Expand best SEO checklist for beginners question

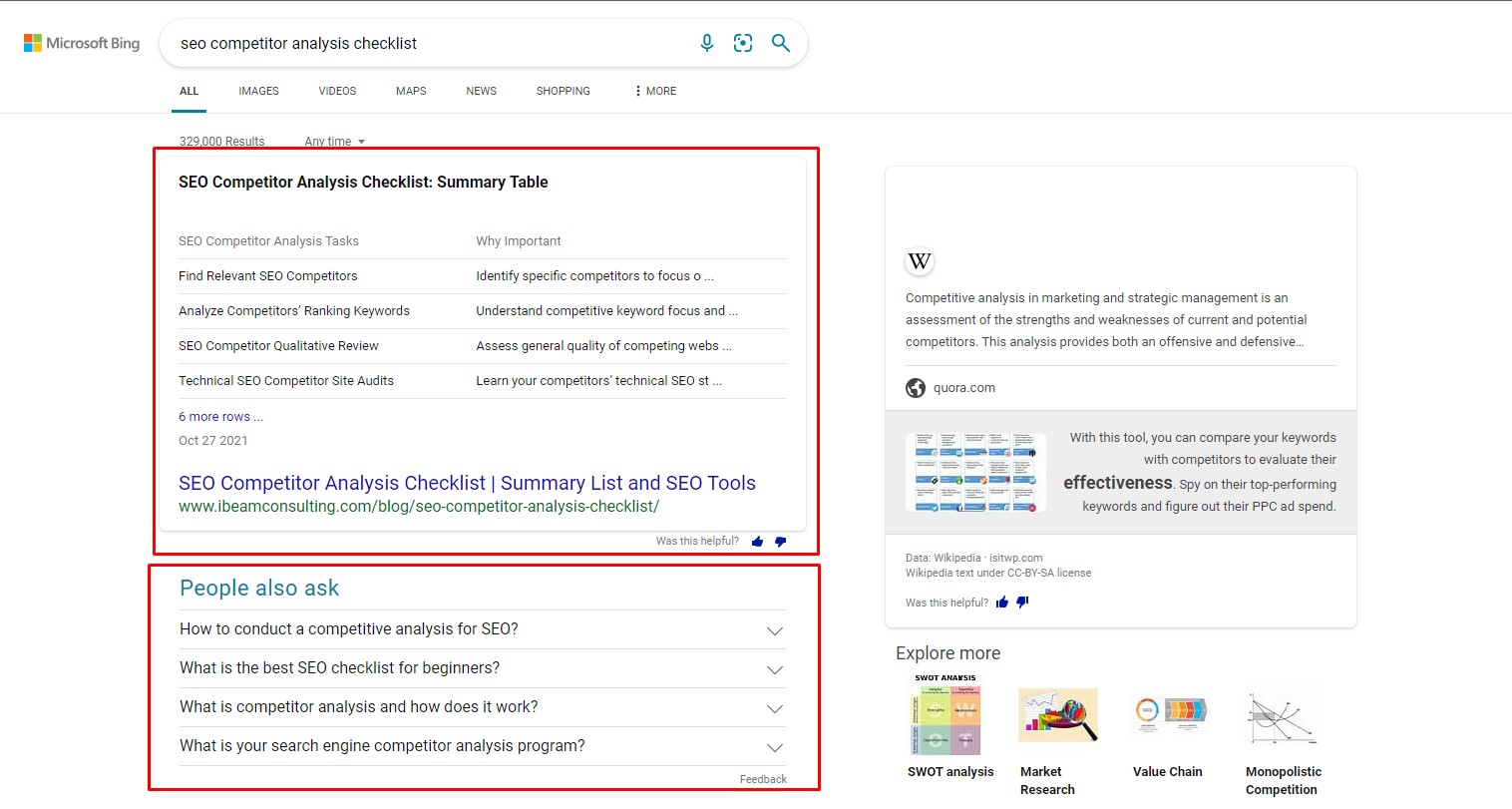coord(483,668)
